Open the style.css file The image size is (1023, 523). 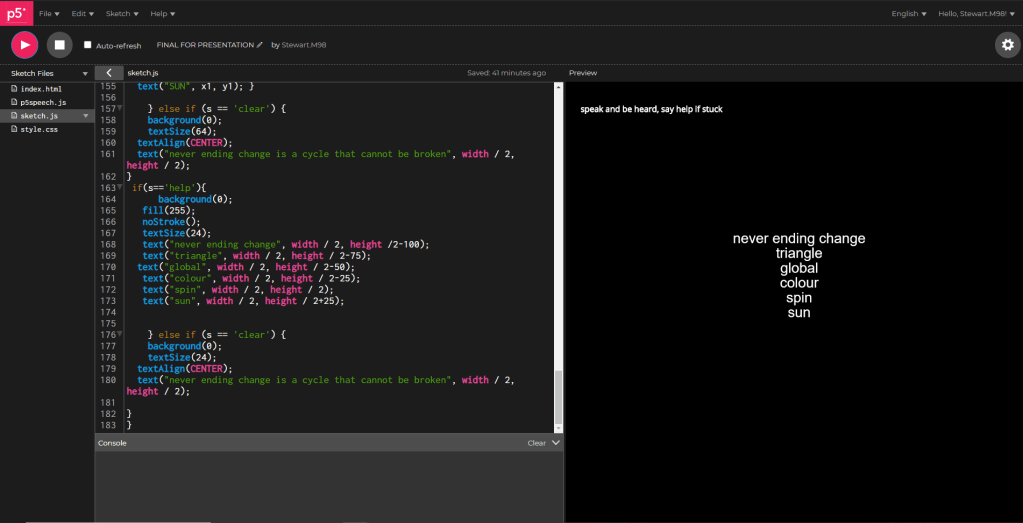pyautogui.click(x=39, y=129)
